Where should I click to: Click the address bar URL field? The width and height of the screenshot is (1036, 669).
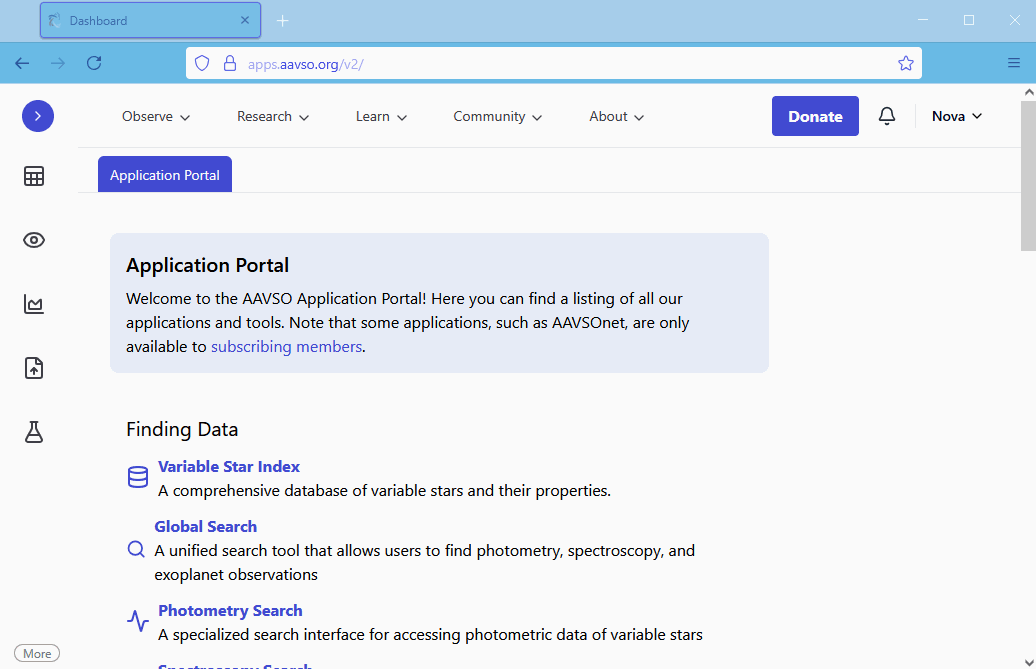point(554,63)
